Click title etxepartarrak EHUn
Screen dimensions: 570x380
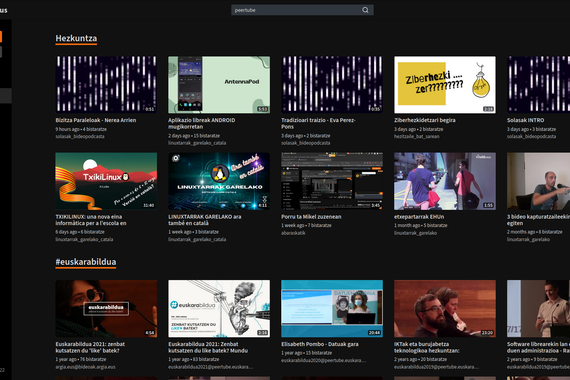coord(419,217)
